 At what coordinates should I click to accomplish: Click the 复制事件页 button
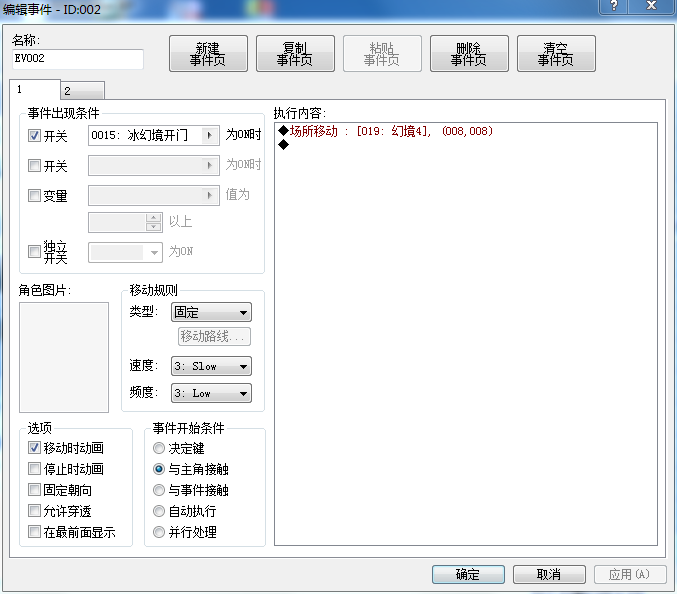295,54
